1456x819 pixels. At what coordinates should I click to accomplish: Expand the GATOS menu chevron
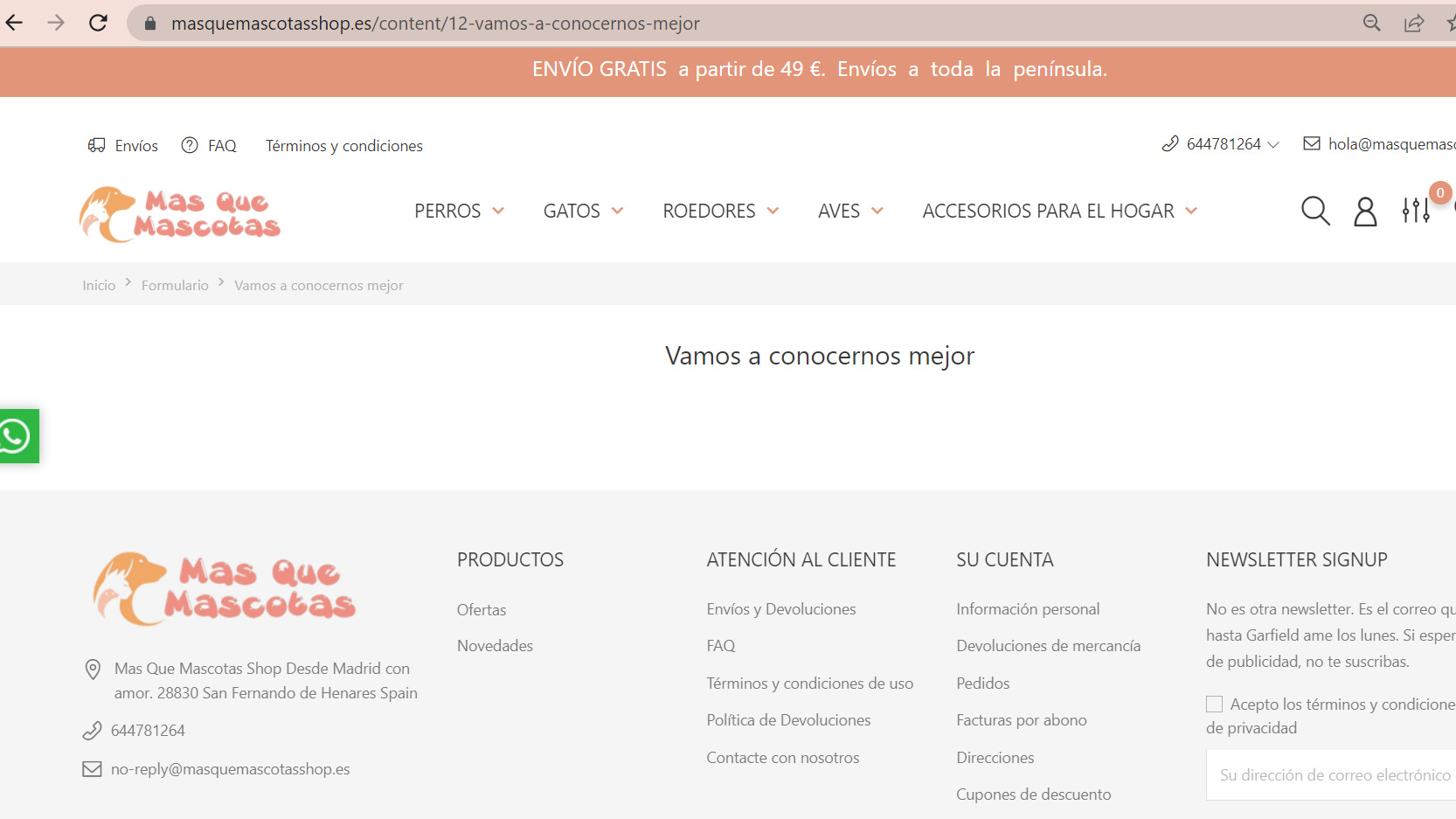tap(617, 211)
